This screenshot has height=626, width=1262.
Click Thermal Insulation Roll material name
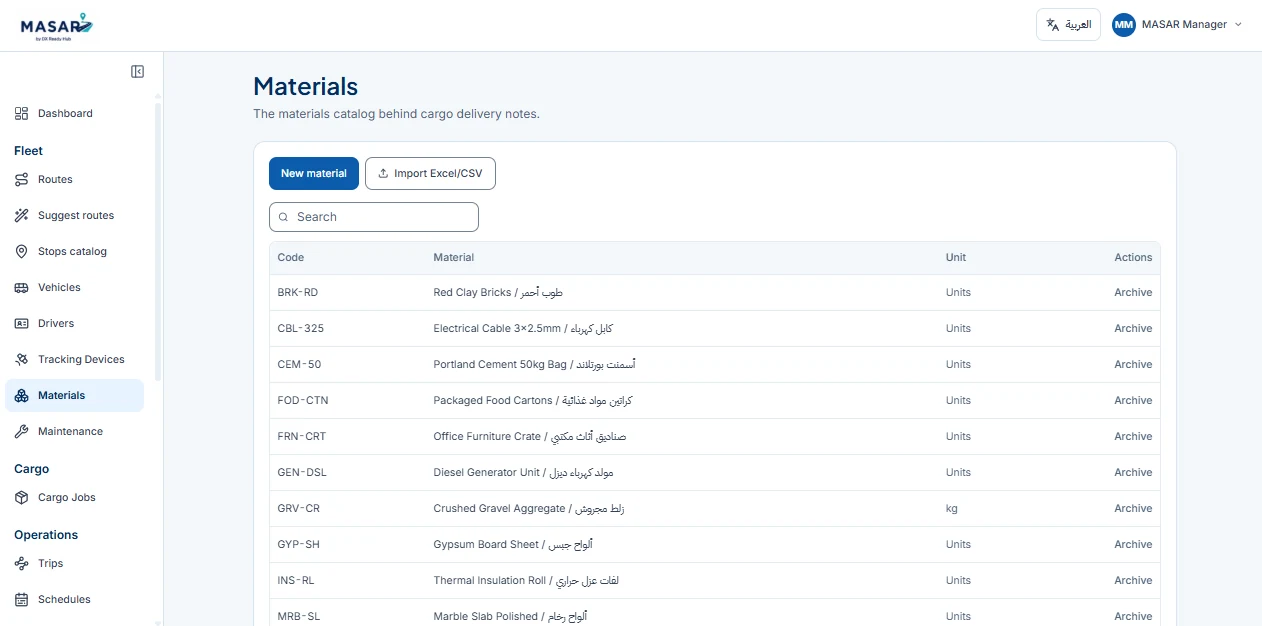click(x=526, y=581)
